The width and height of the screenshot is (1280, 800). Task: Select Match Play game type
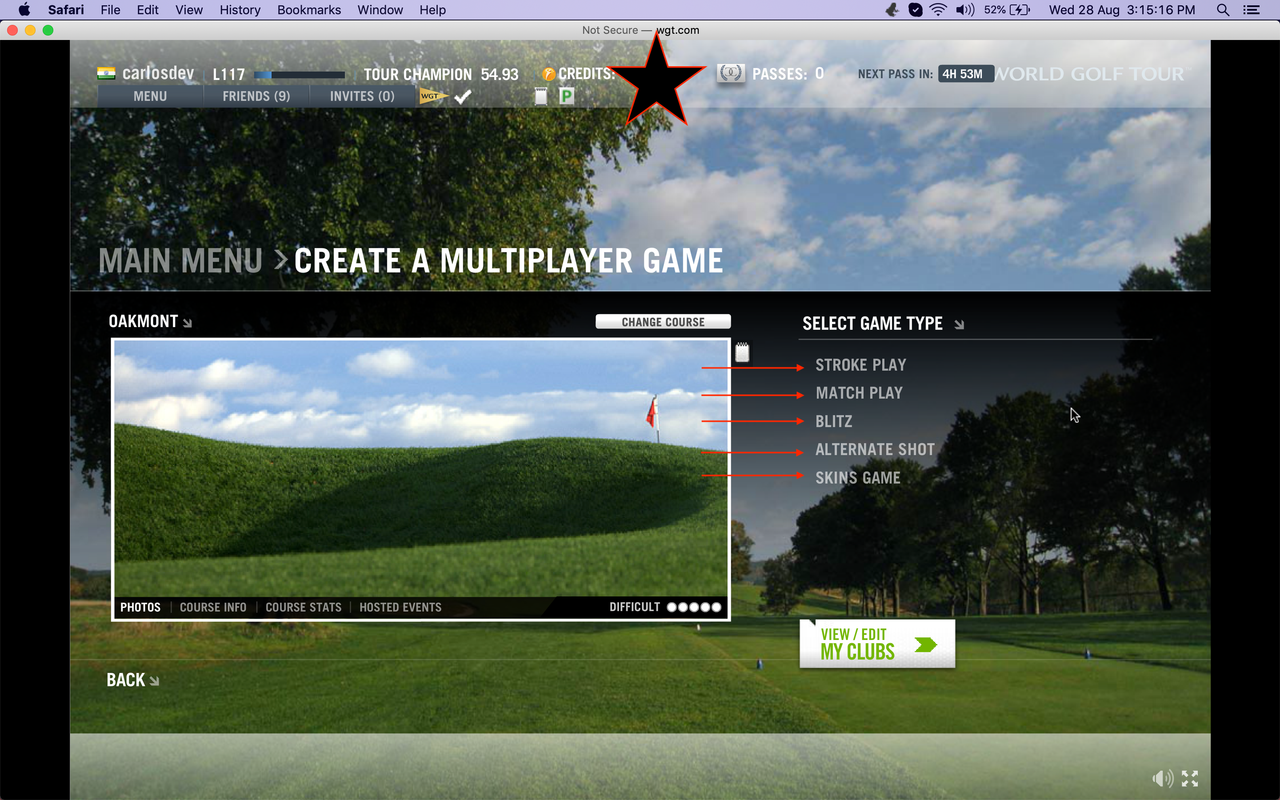coord(859,393)
